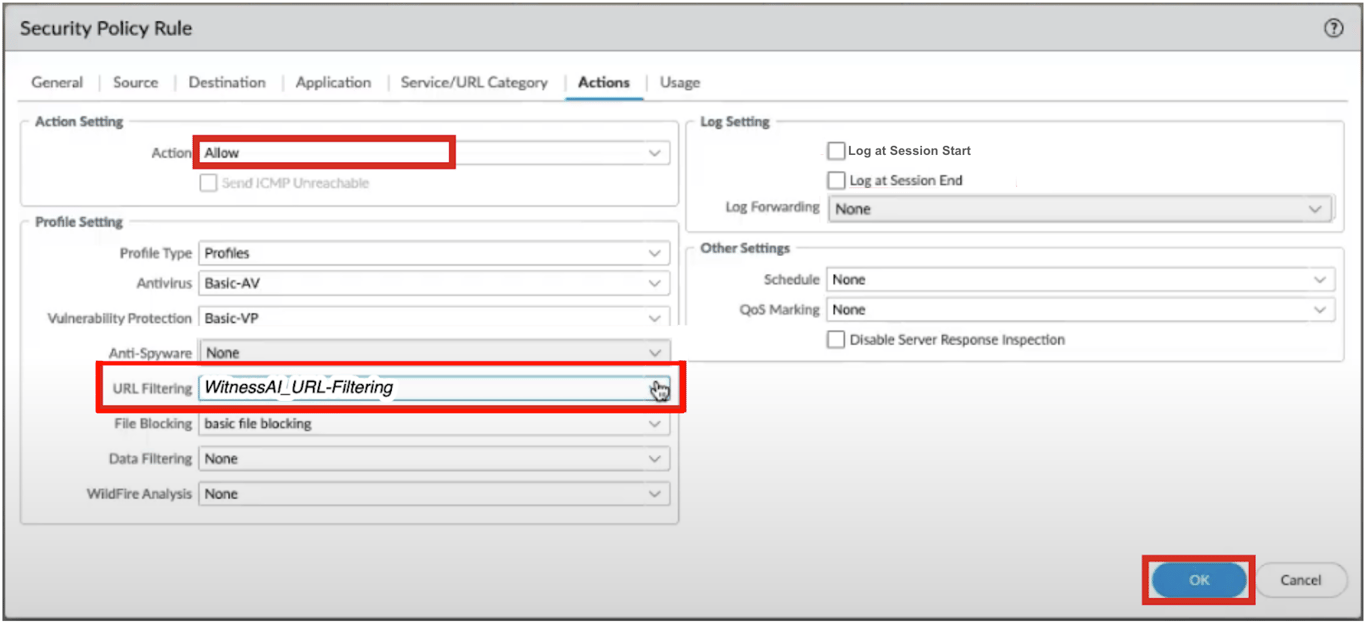Viewport: 1366px width, 623px height.
Task: Open the QoS Marking dropdown
Action: pos(1081,310)
